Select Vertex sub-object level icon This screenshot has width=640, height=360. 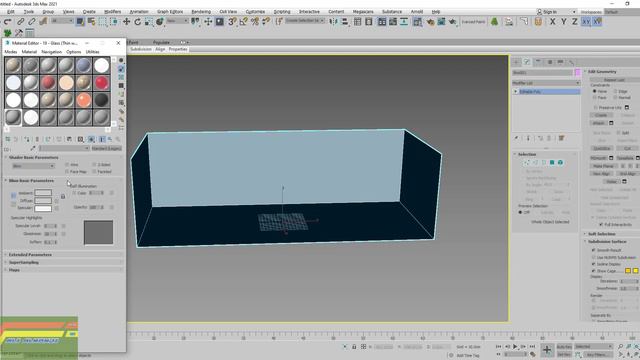[x=527, y=162]
